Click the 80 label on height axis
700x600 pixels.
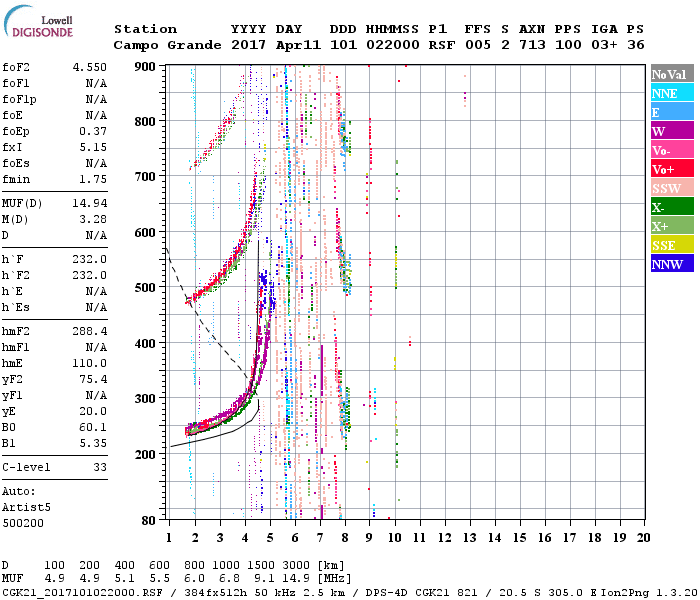[x=148, y=521]
